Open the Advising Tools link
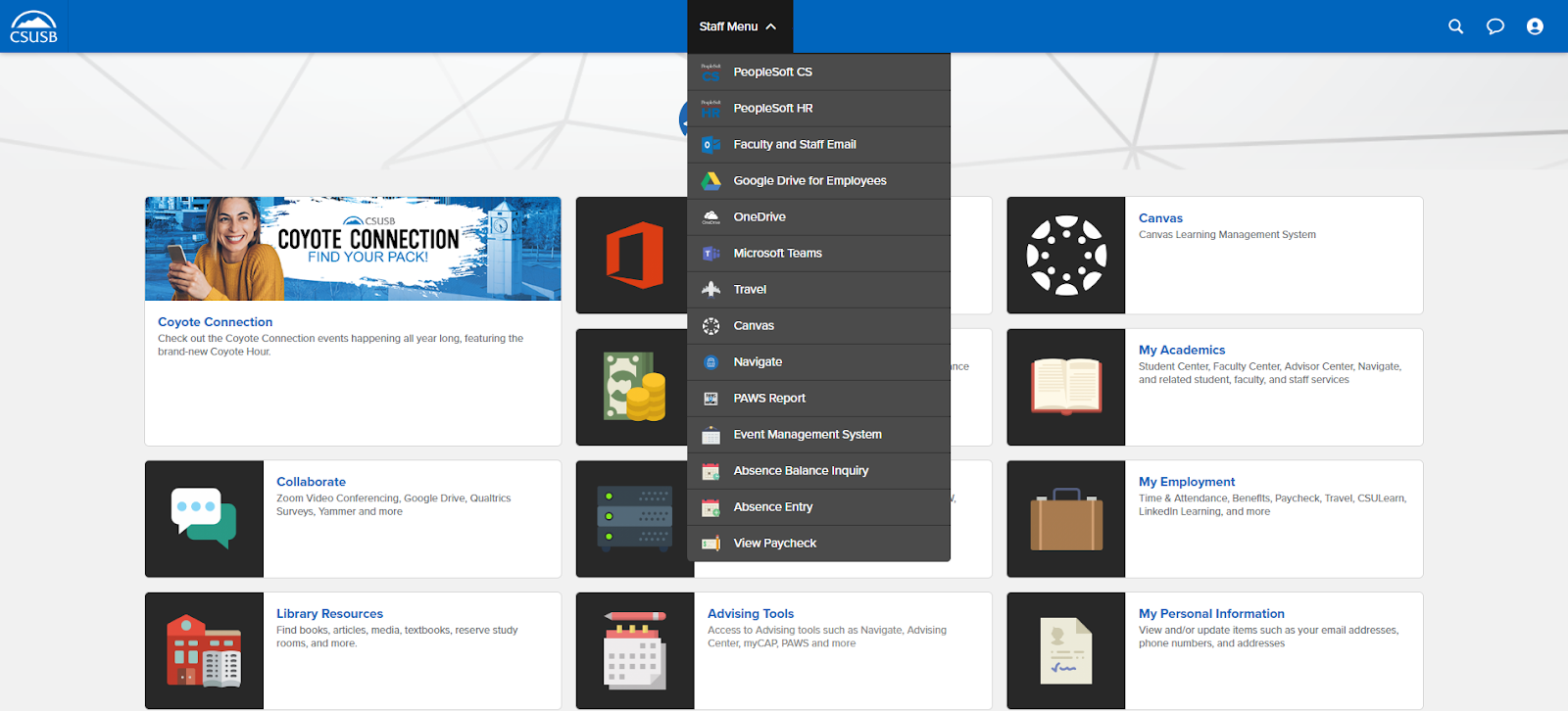 coord(751,614)
